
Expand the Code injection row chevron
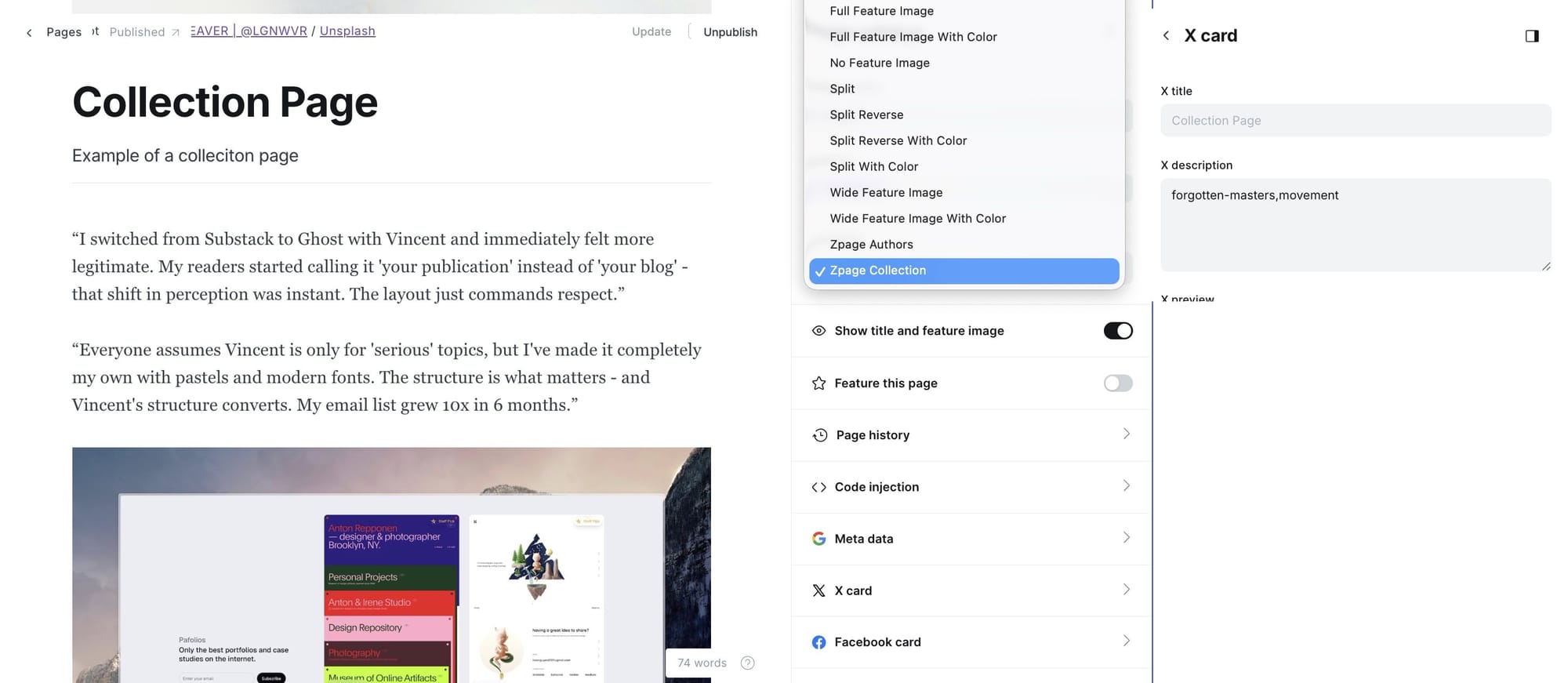click(1127, 485)
